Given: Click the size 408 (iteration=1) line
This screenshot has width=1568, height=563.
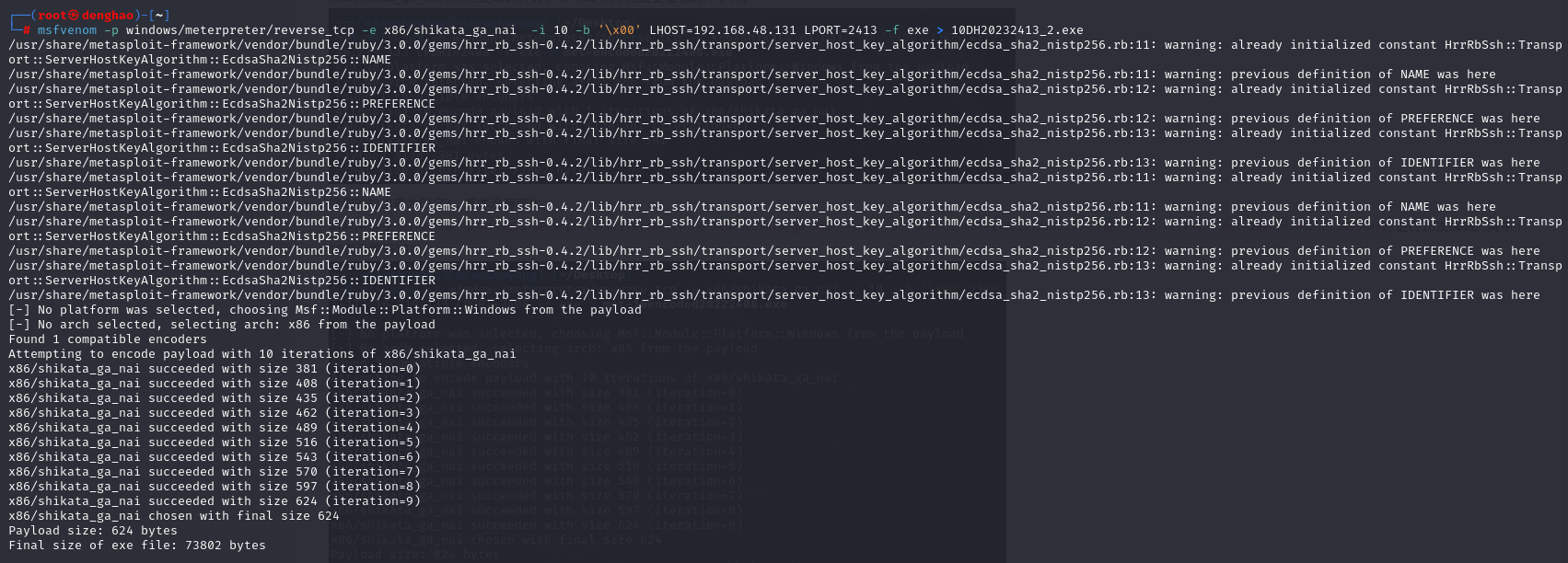Looking at the screenshot, I should click(215, 384).
